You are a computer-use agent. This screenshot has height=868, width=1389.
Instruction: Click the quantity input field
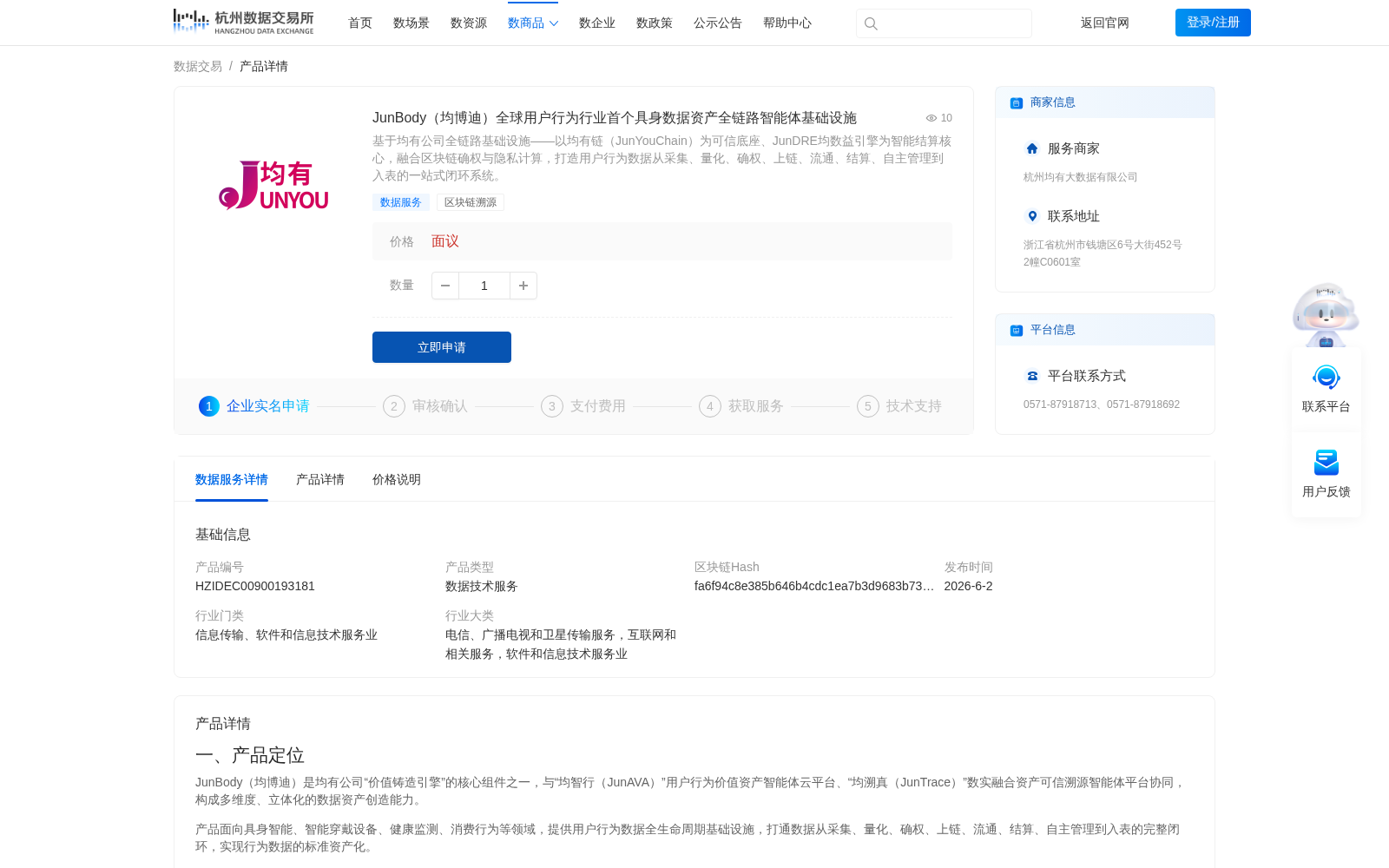(484, 286)
